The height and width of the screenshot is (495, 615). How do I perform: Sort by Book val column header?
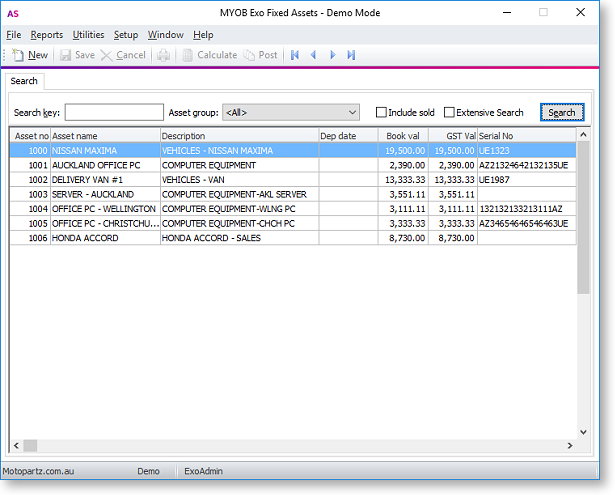403,135
